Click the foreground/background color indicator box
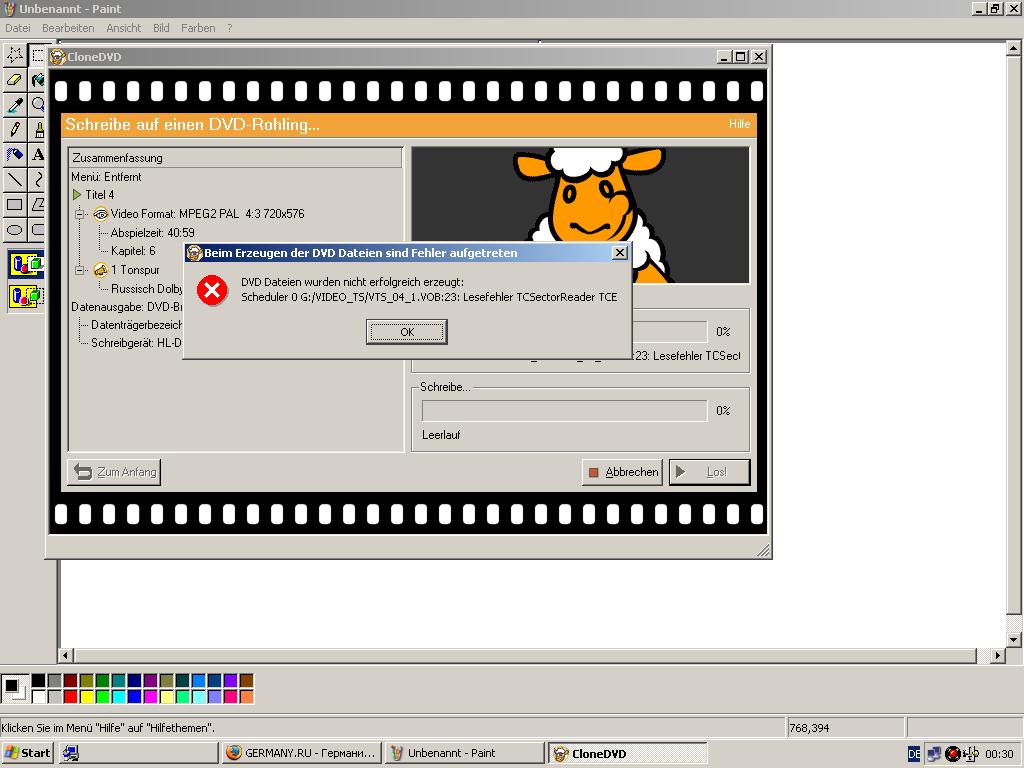The width and height of the screenshot is (1024, 768). 14,688
